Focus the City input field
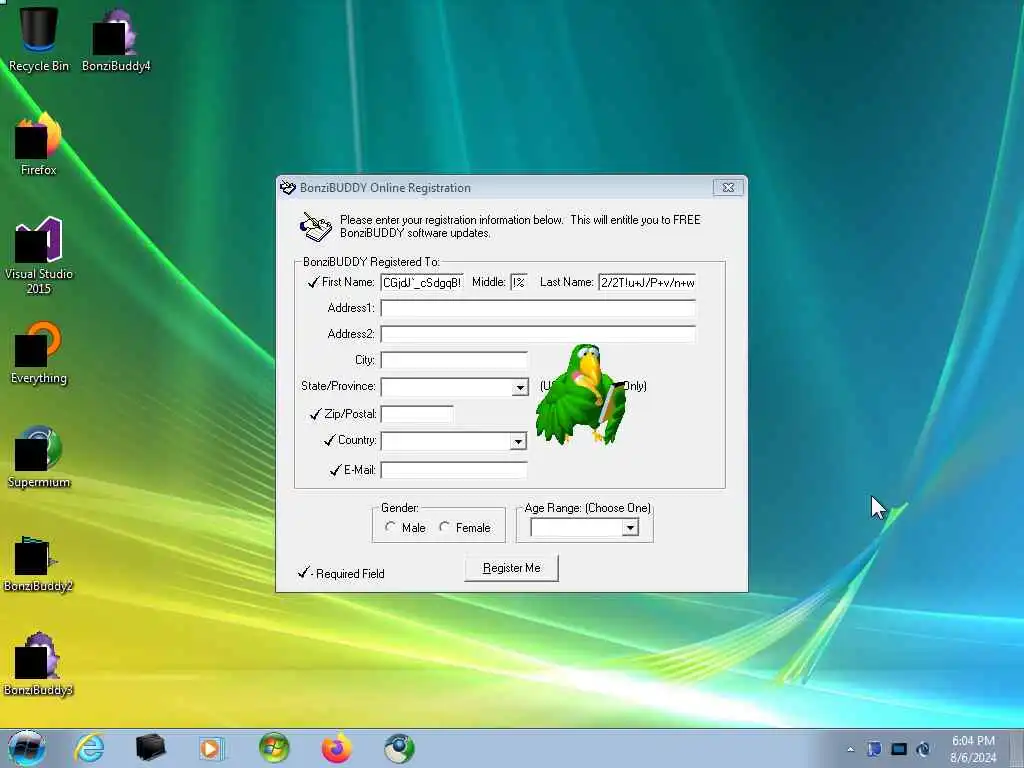 pos(454,360)
